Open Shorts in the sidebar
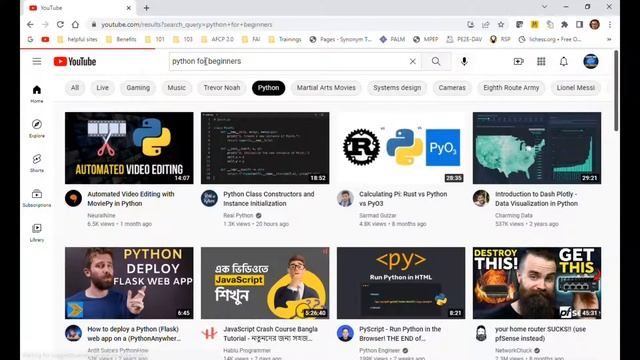 [37, 163]
